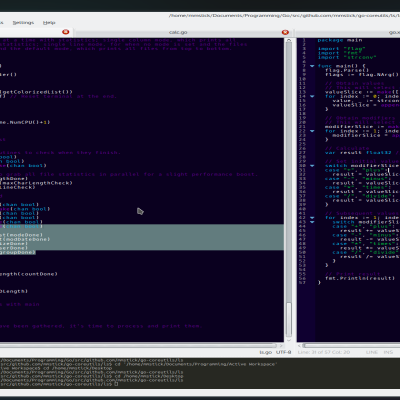Image resolution: width=400 pixels, height=400 pixels.
Task: Open the Settings menu
Action: (23, 23)
